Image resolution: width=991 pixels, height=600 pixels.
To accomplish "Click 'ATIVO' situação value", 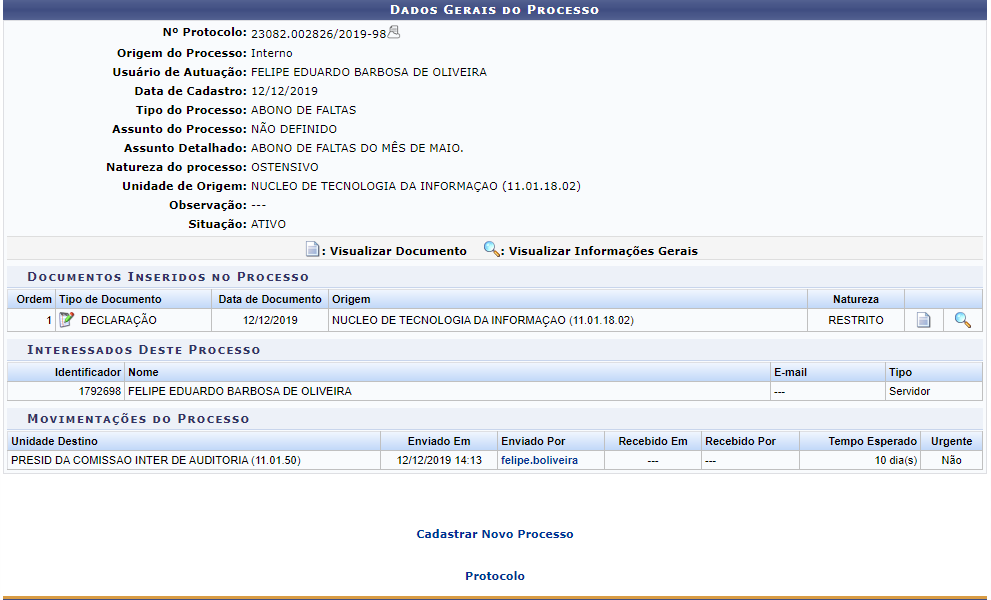I will coord(269,224).
